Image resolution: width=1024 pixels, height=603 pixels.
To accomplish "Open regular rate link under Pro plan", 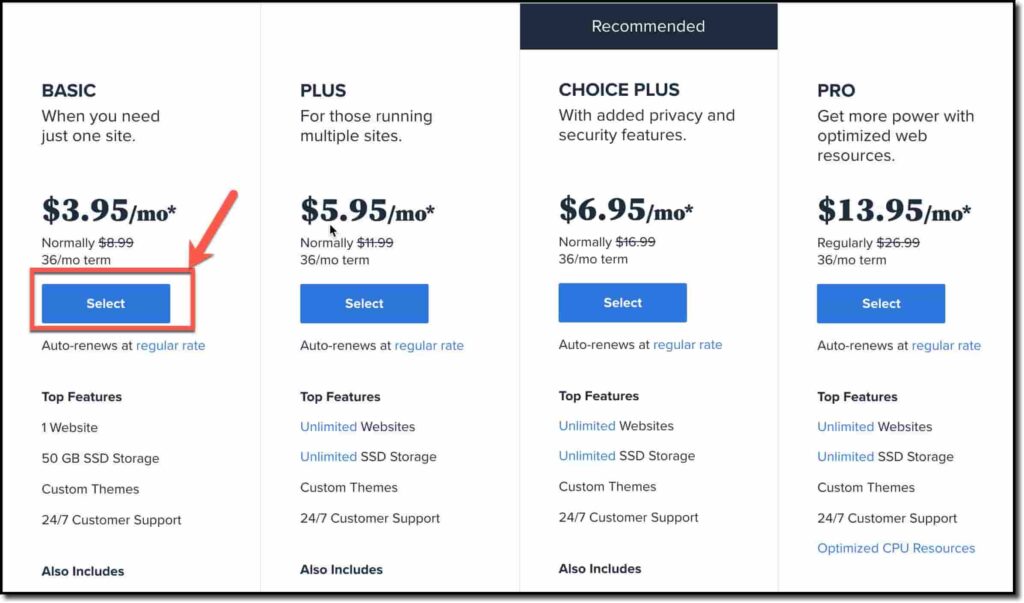I will click(x=946, y=346).
